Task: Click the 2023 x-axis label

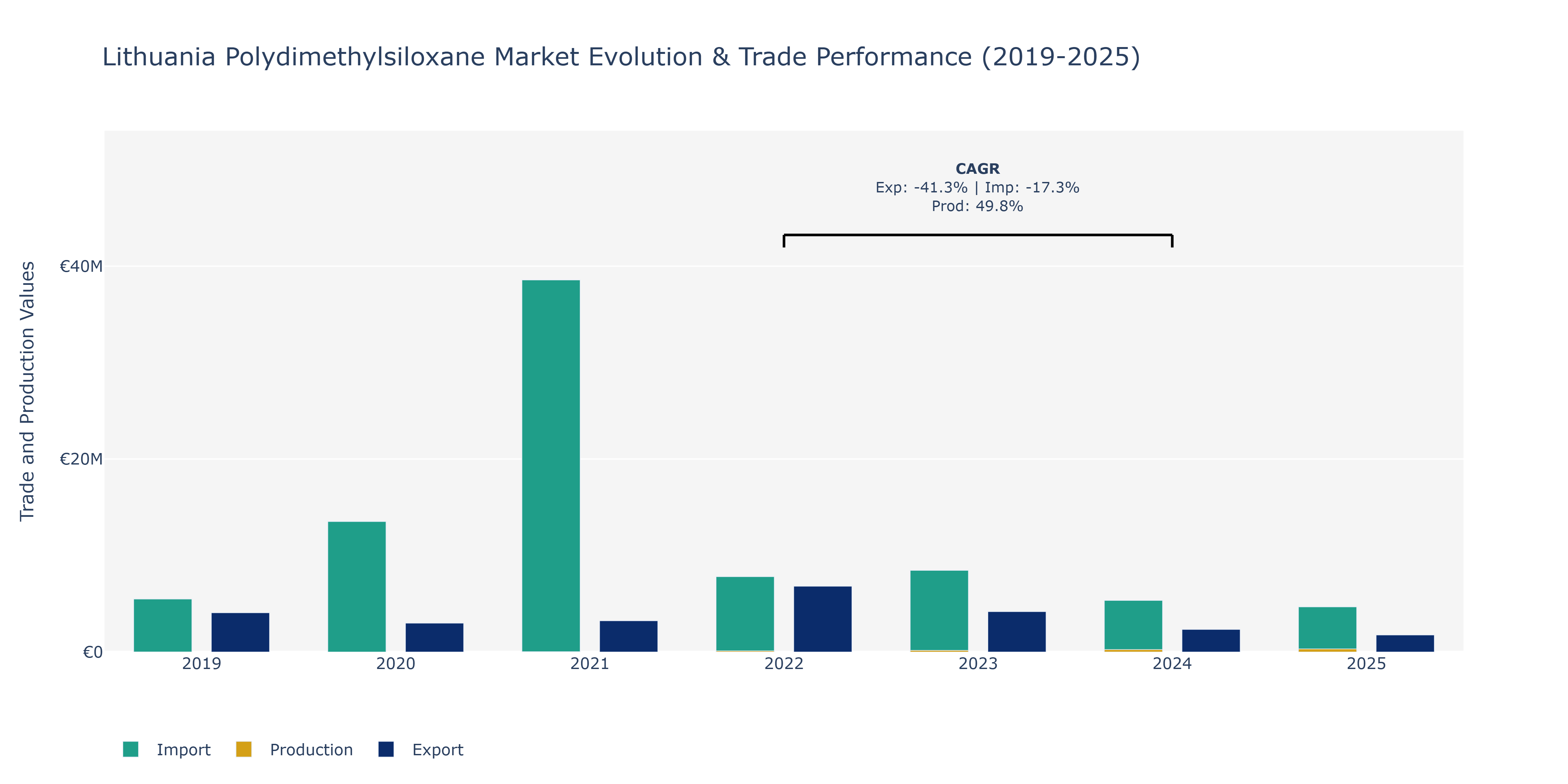Action: coord(978,663)
